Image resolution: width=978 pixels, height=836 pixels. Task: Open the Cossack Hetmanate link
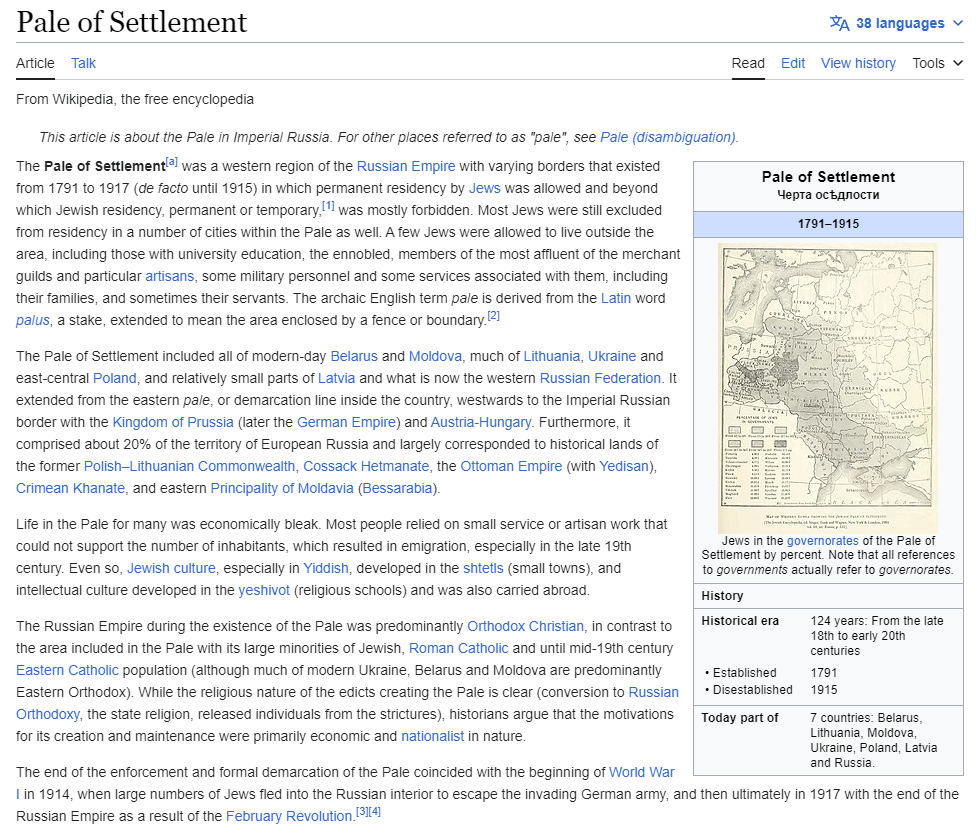[x=366, y=466]
